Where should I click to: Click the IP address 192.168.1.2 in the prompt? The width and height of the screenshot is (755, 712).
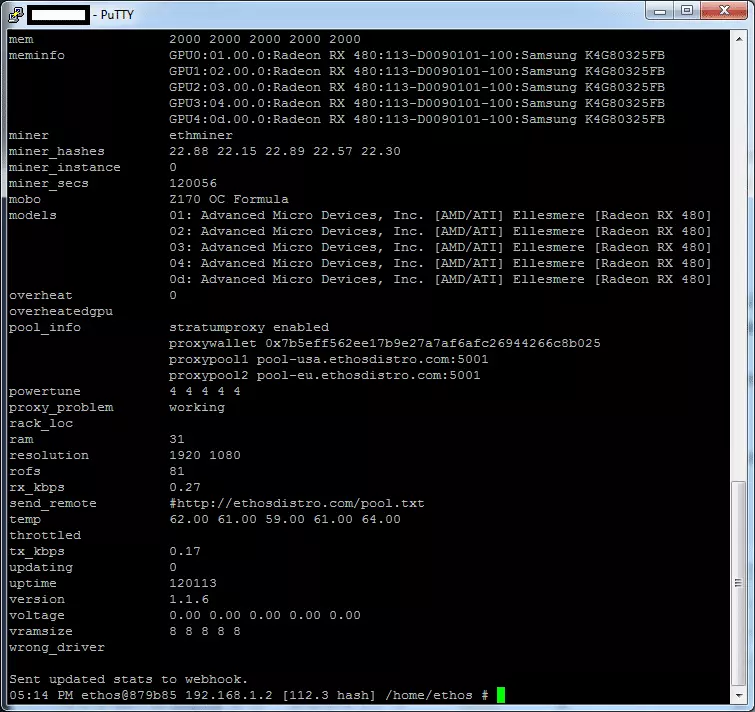[229, 695]
